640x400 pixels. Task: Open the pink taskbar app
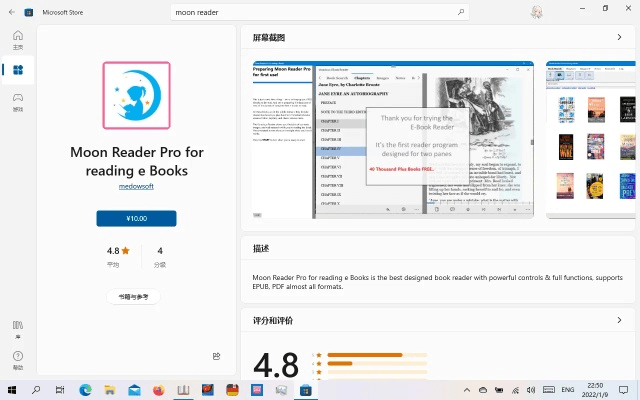click(x=257, y=390)
